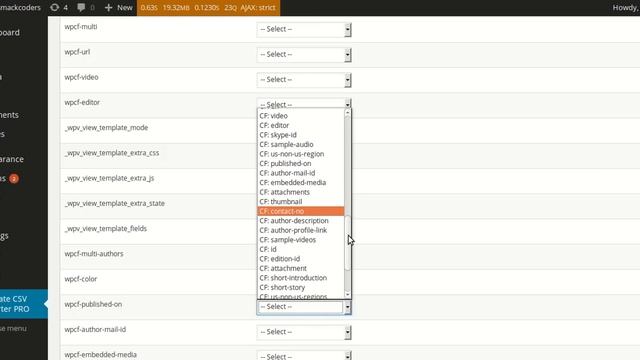
Task: Choose CF: sample-audio option
Action: 301,144
